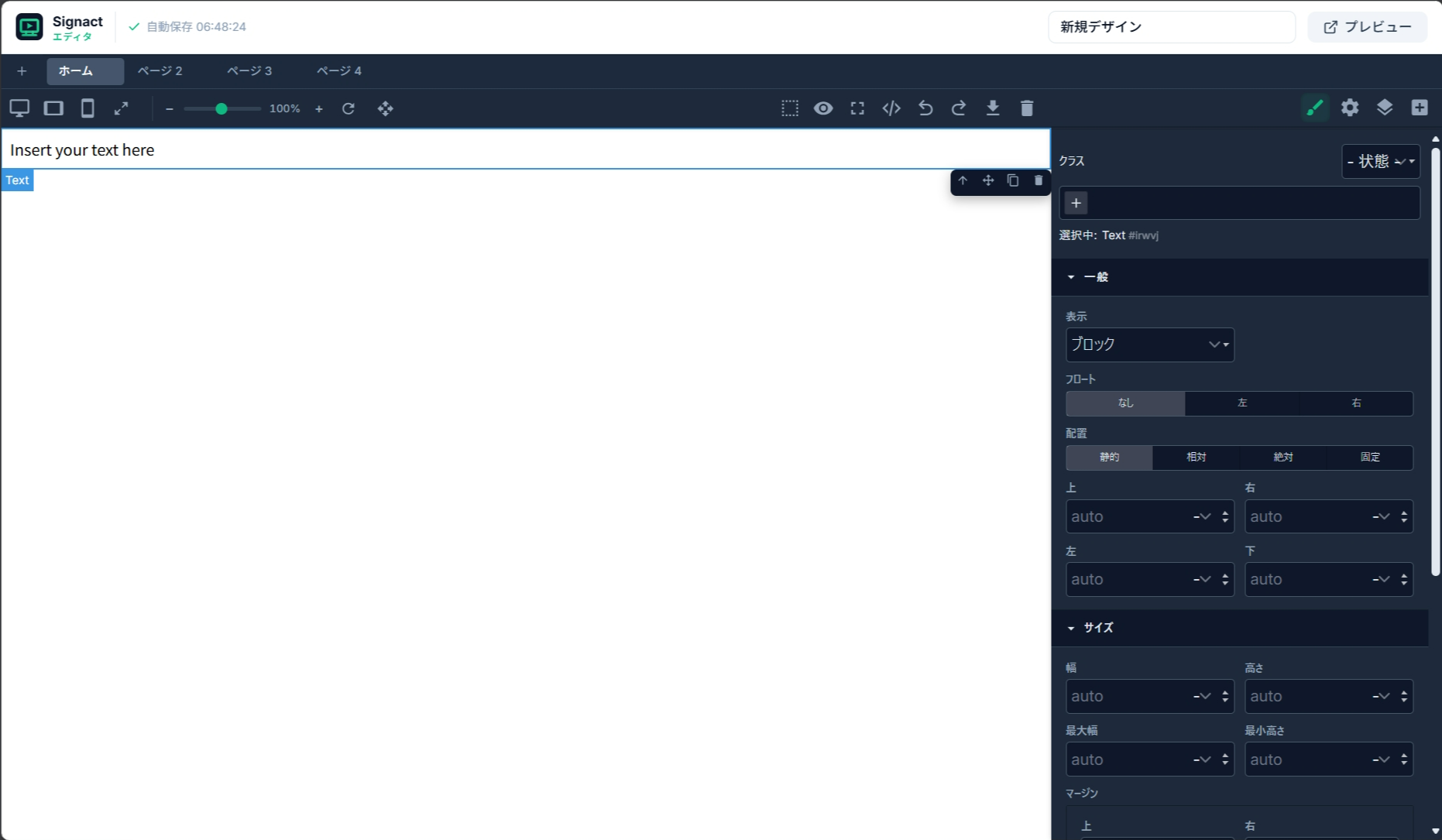Click the zoom out minus button
This screenshot has height=840, width=1442.
pos(169,109)
